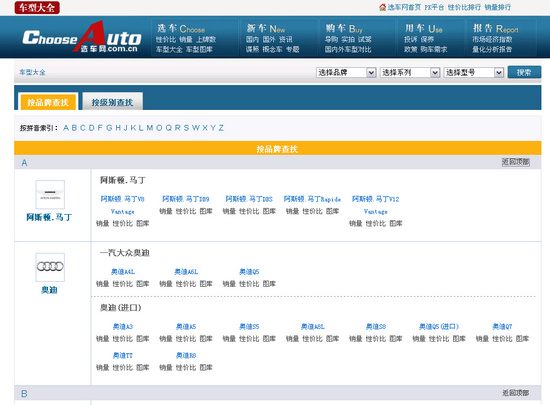
Task: Click 图库 under 奥迪TT
Action: 143,367
